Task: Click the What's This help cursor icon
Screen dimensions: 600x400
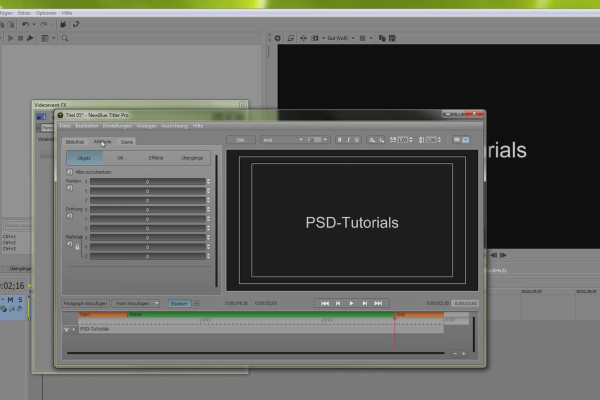Action: 76,24
